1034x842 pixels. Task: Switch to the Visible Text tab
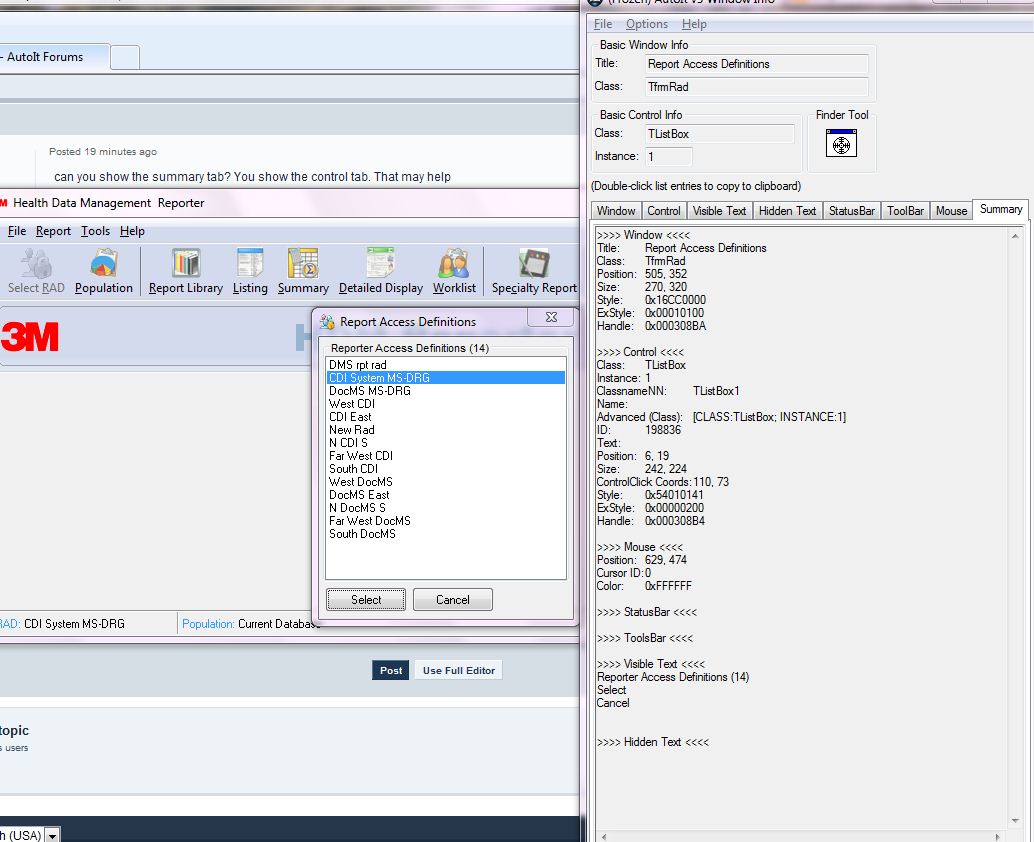[x=719, y=211]
